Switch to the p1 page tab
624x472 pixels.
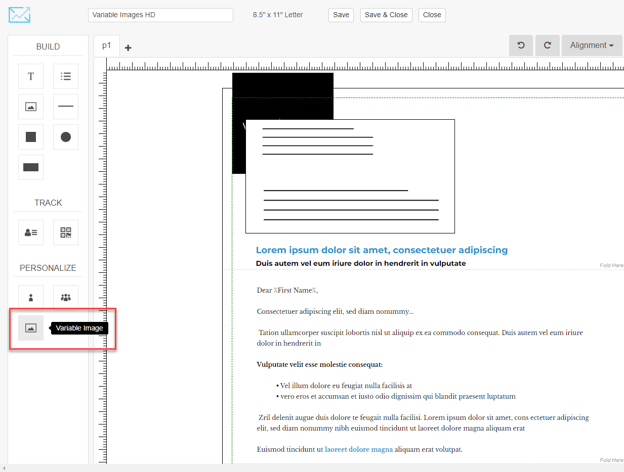(x=106, y=45)
